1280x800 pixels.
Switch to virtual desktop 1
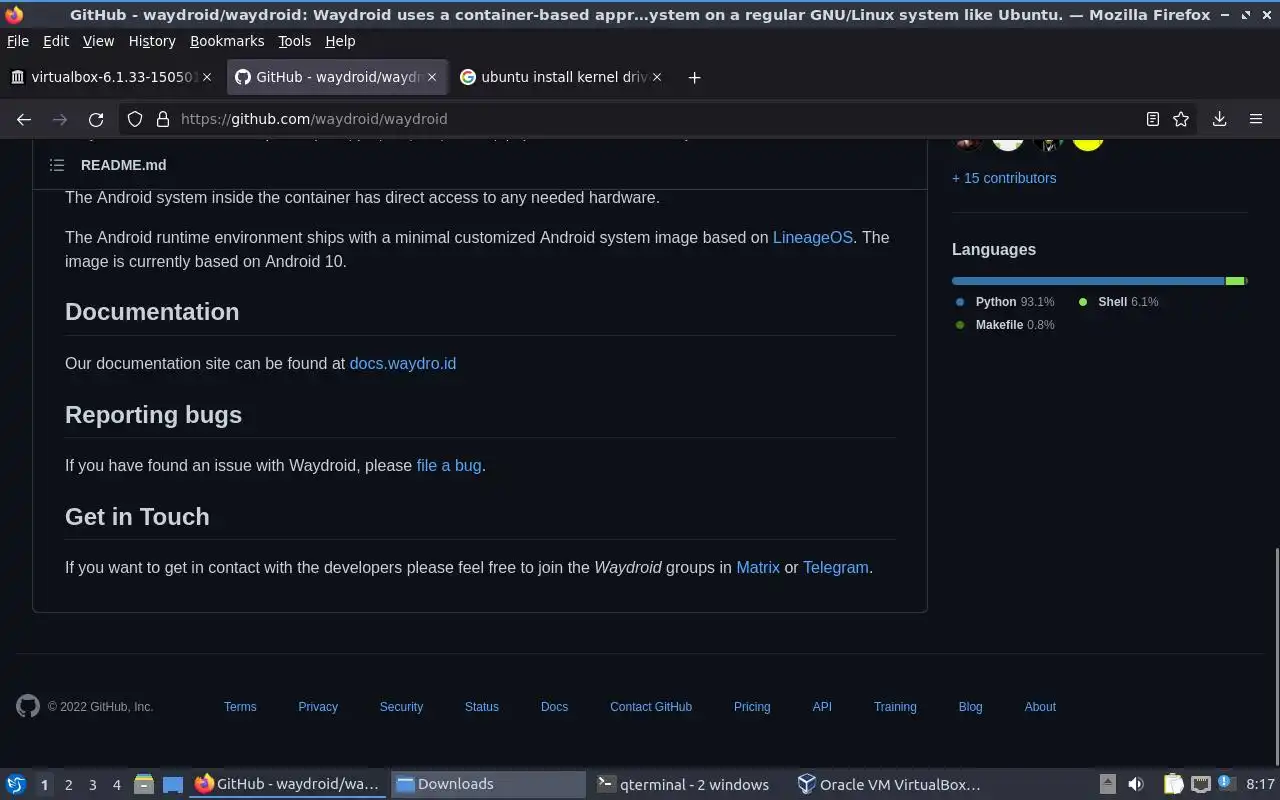pos(44,785)
